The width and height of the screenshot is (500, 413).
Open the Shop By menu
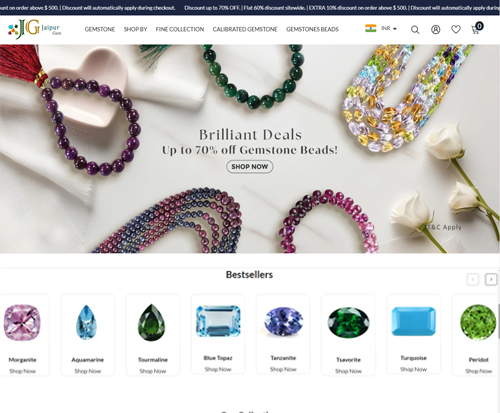pos(135,29)
